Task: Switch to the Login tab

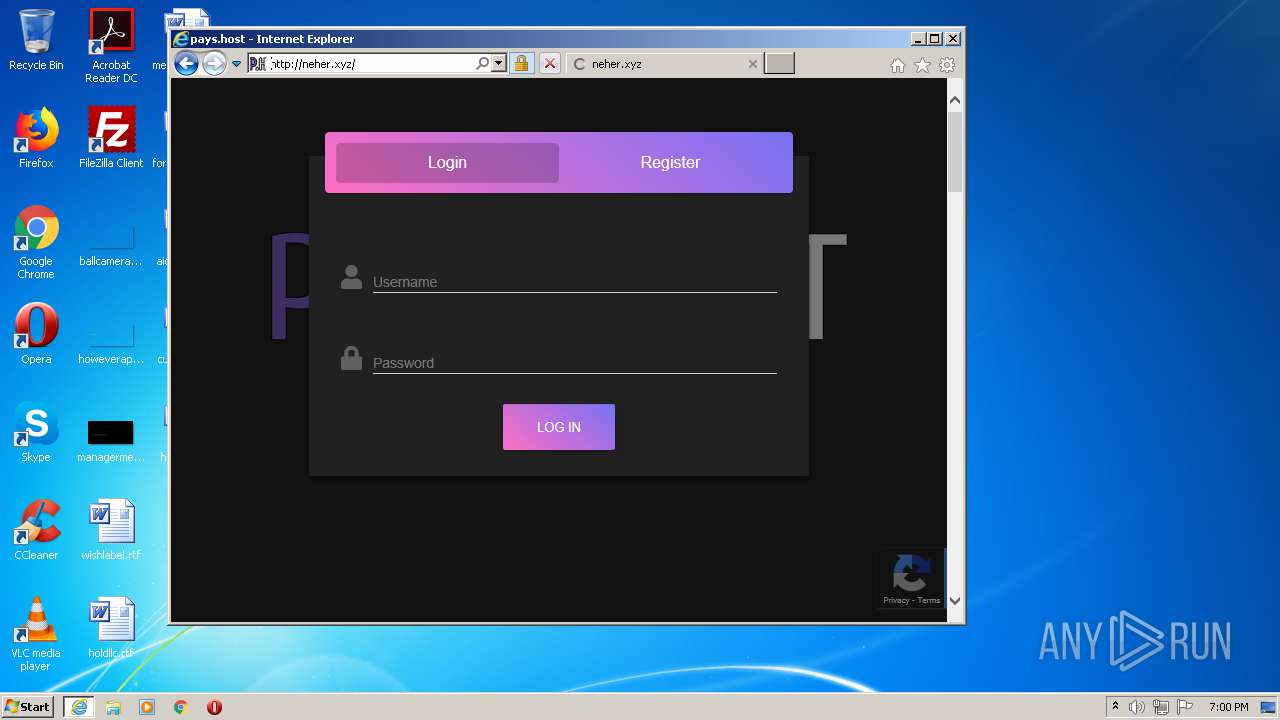Action: [x=447, y=163]
